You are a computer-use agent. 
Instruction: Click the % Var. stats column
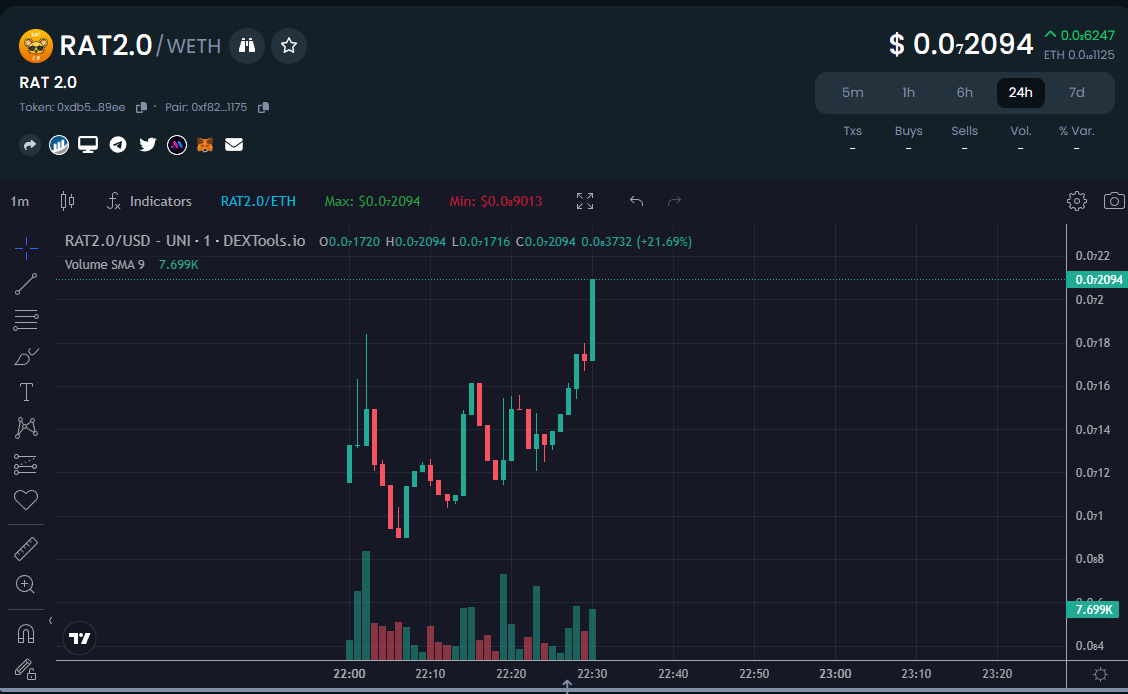pos(1077,138)
